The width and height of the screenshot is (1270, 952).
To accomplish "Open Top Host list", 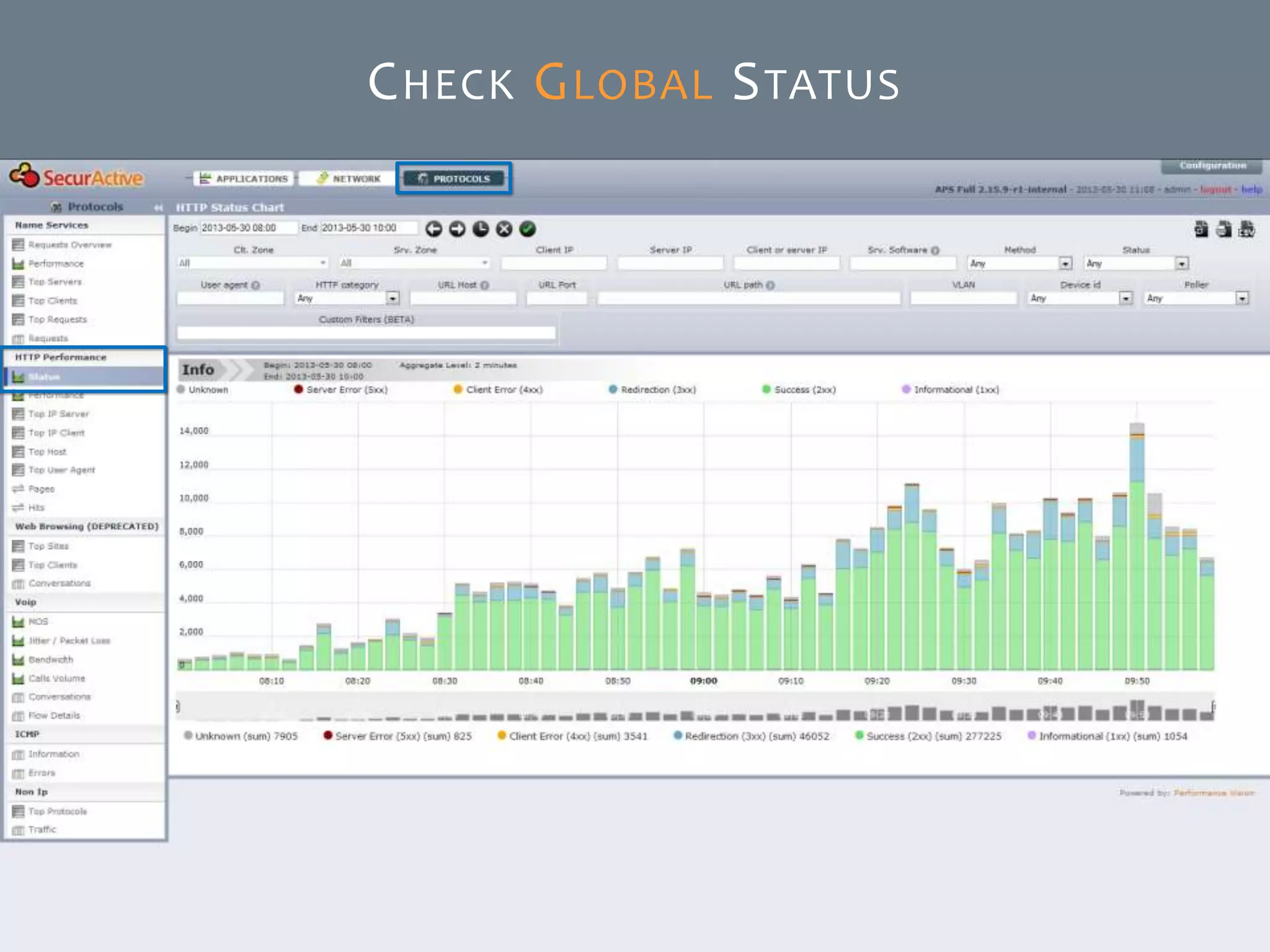I will click(47, 452).
